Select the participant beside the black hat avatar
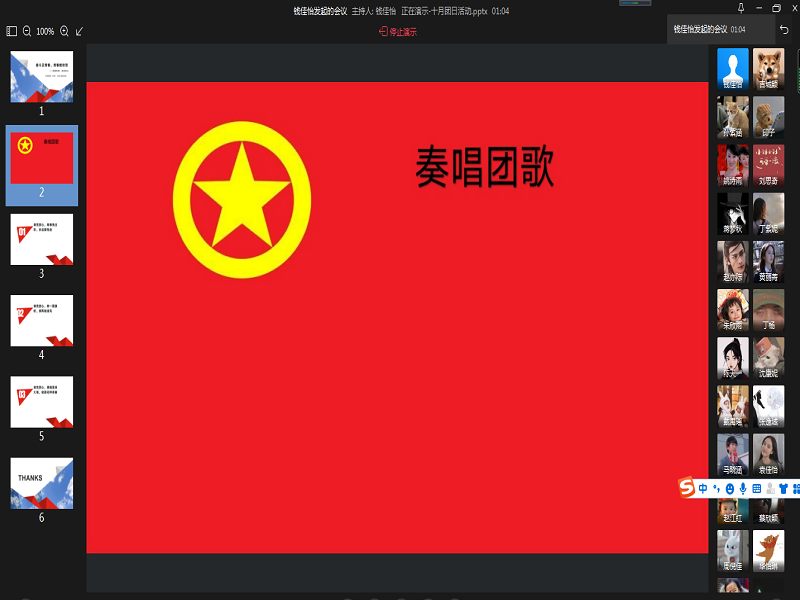 [768, 214]
